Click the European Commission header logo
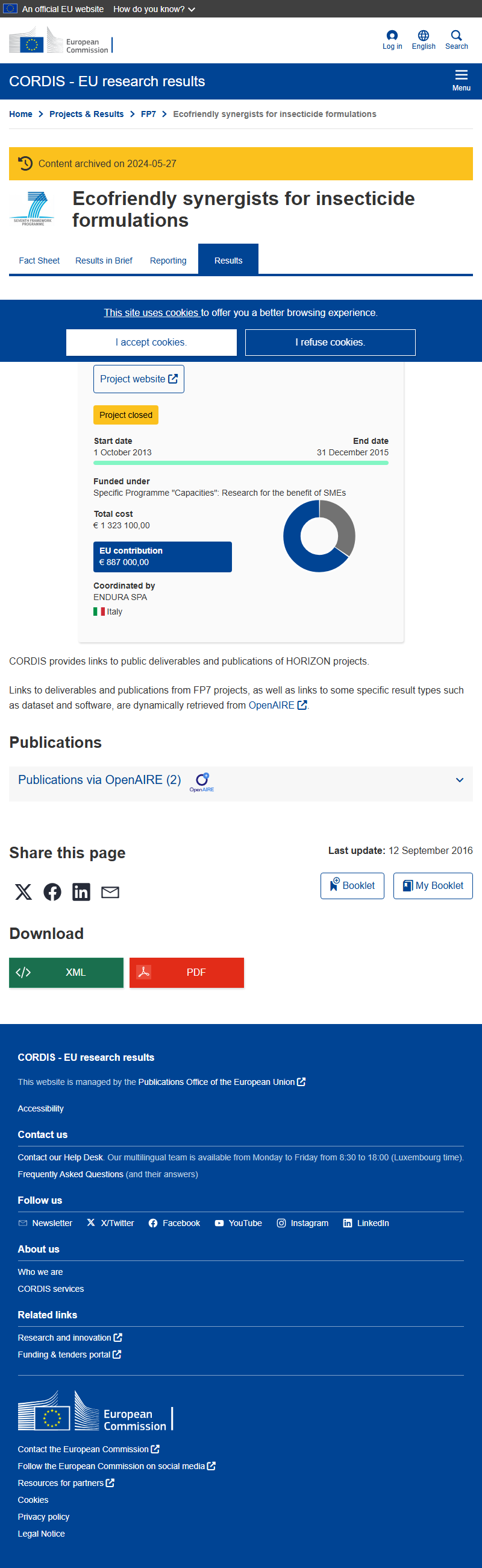This screenshot has width=482, height=1568. tap(60, 41)
